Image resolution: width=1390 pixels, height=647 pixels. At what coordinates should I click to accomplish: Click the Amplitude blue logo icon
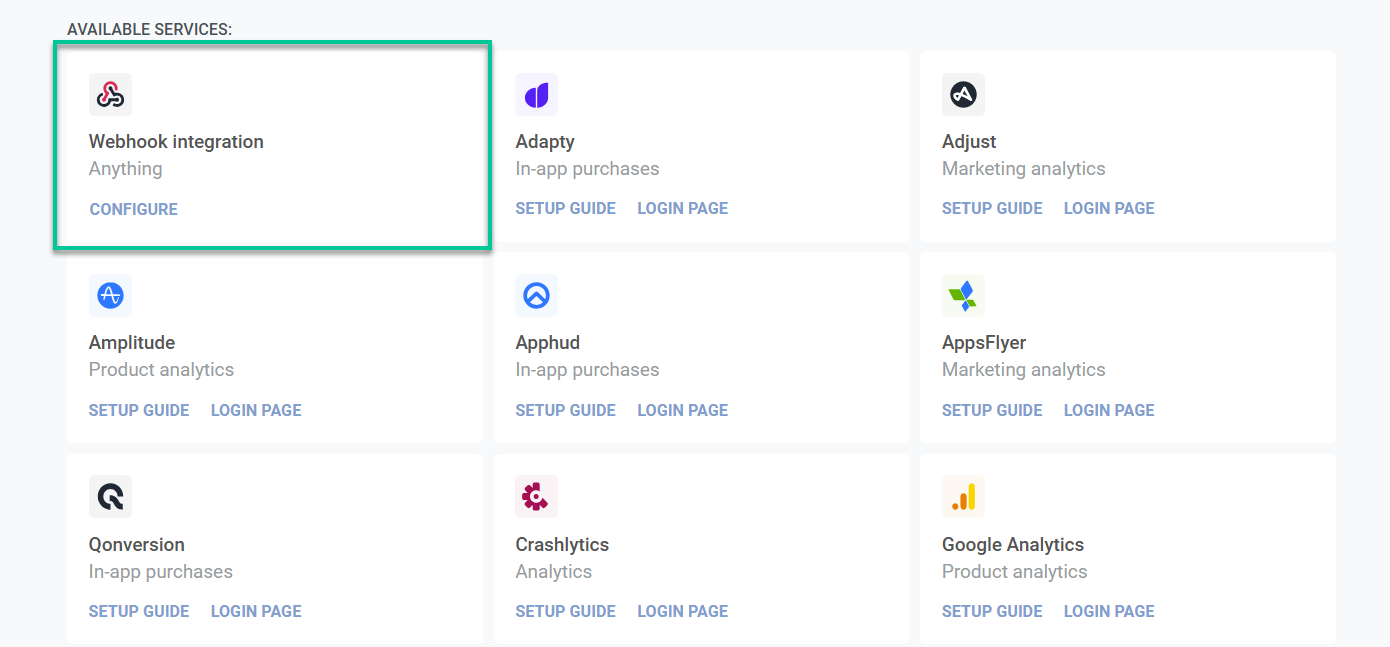tap(110, 296)
